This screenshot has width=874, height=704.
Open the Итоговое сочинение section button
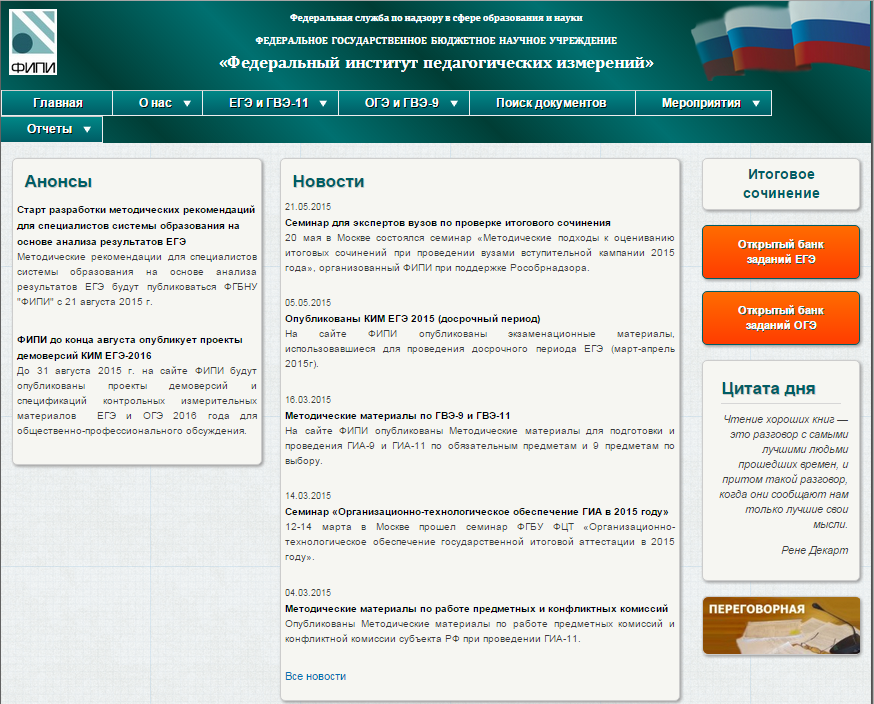coord(781,184)
